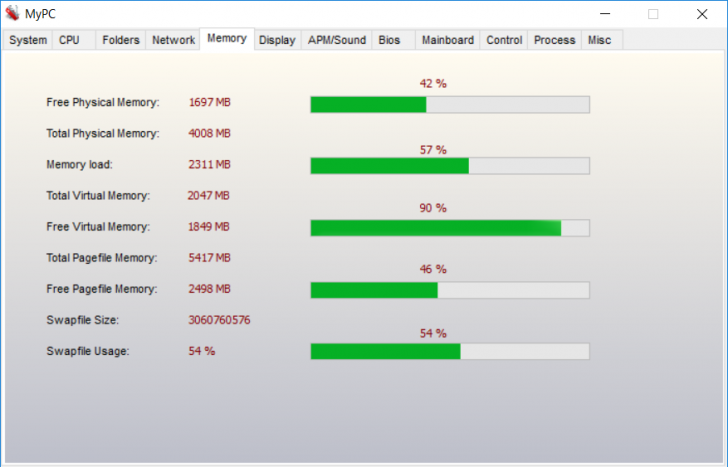Click the "Memory load:" label

tap(79, 165)
